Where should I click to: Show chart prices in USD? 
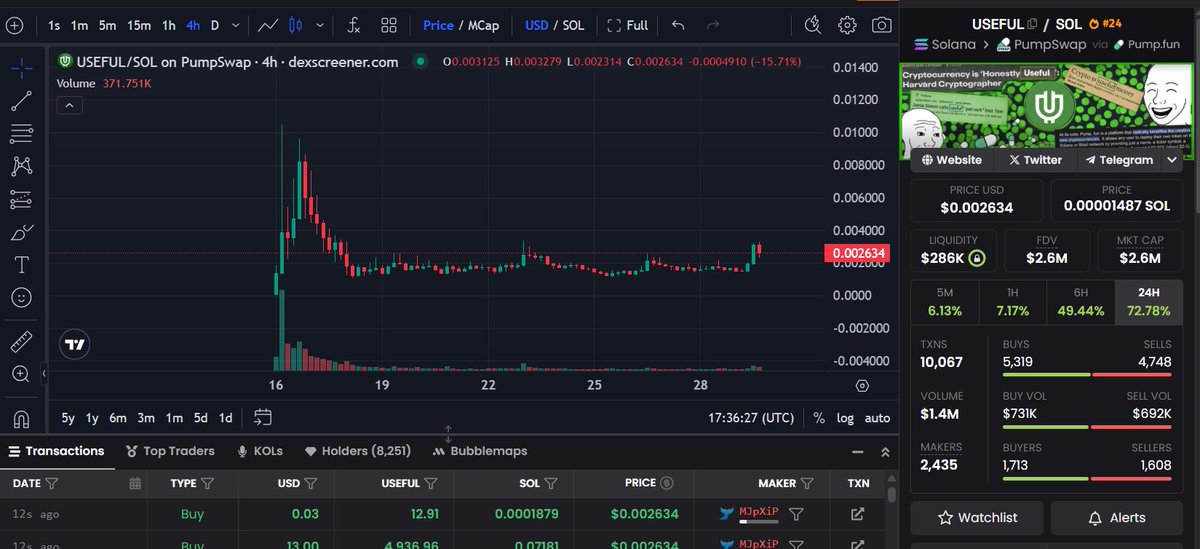[536, 25]
